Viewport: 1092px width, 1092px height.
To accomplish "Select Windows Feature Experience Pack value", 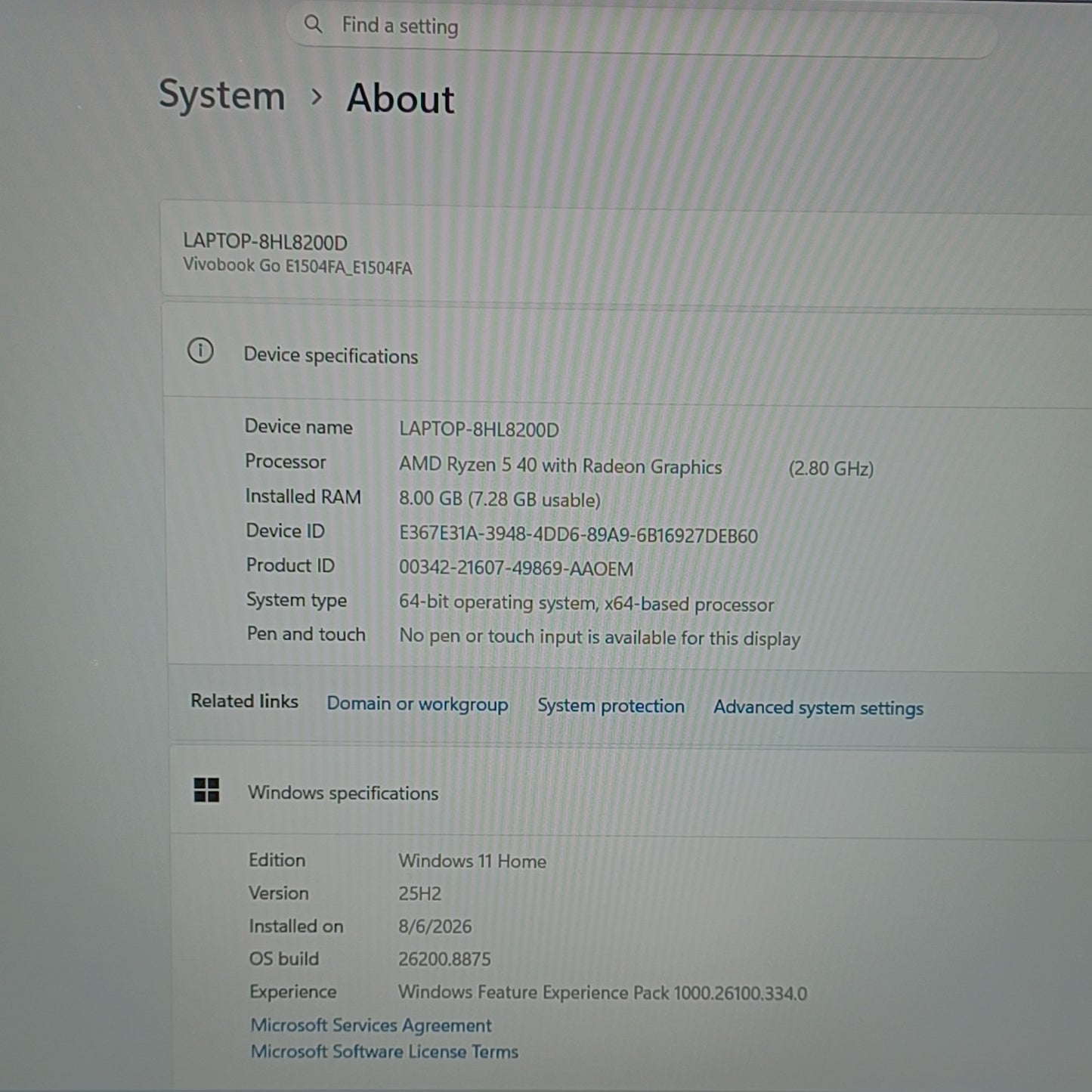I will point(602,993).
